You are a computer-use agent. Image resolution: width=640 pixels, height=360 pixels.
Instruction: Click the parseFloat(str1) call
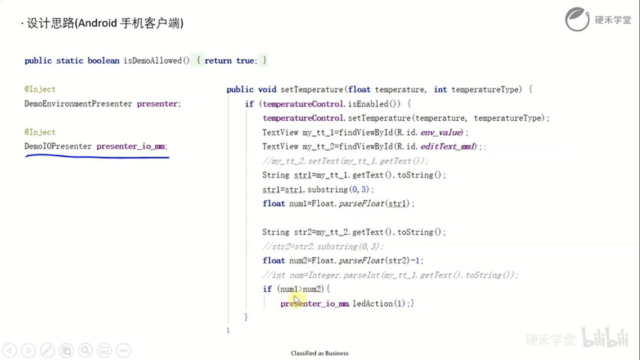coord(374,204)
